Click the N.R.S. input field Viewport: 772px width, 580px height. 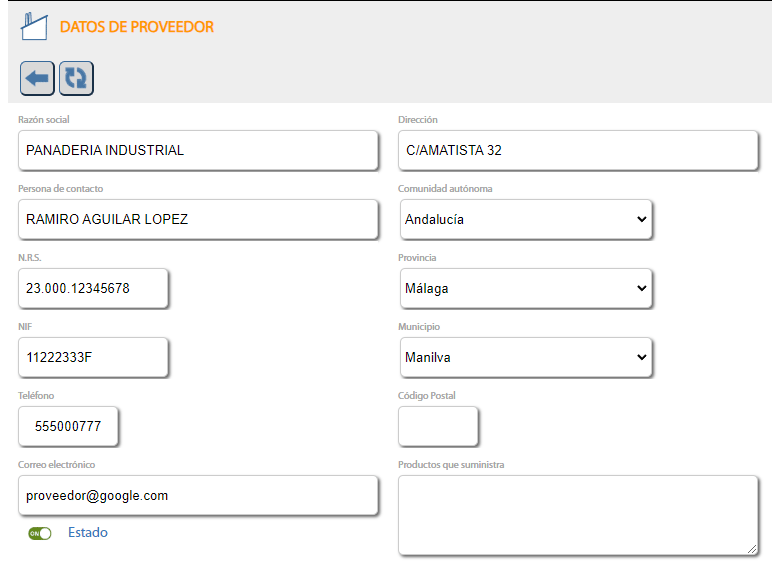[94, 289]
